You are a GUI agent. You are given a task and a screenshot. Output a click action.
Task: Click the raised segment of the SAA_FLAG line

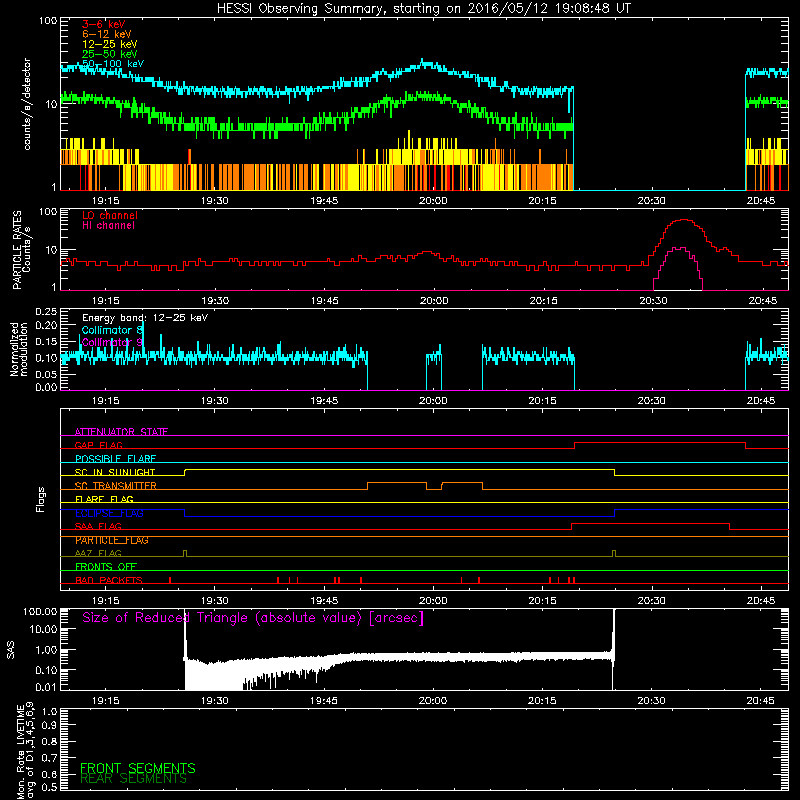[x=651, y=523]
